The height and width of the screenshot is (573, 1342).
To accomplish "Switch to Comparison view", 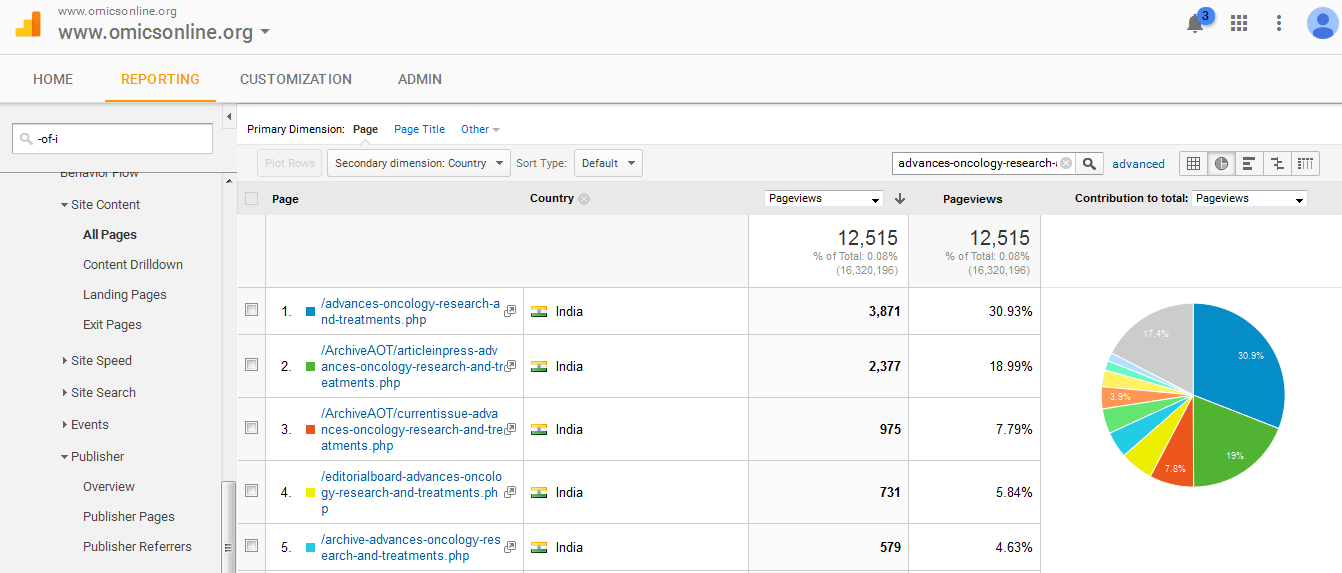I will pos(1277,163).
